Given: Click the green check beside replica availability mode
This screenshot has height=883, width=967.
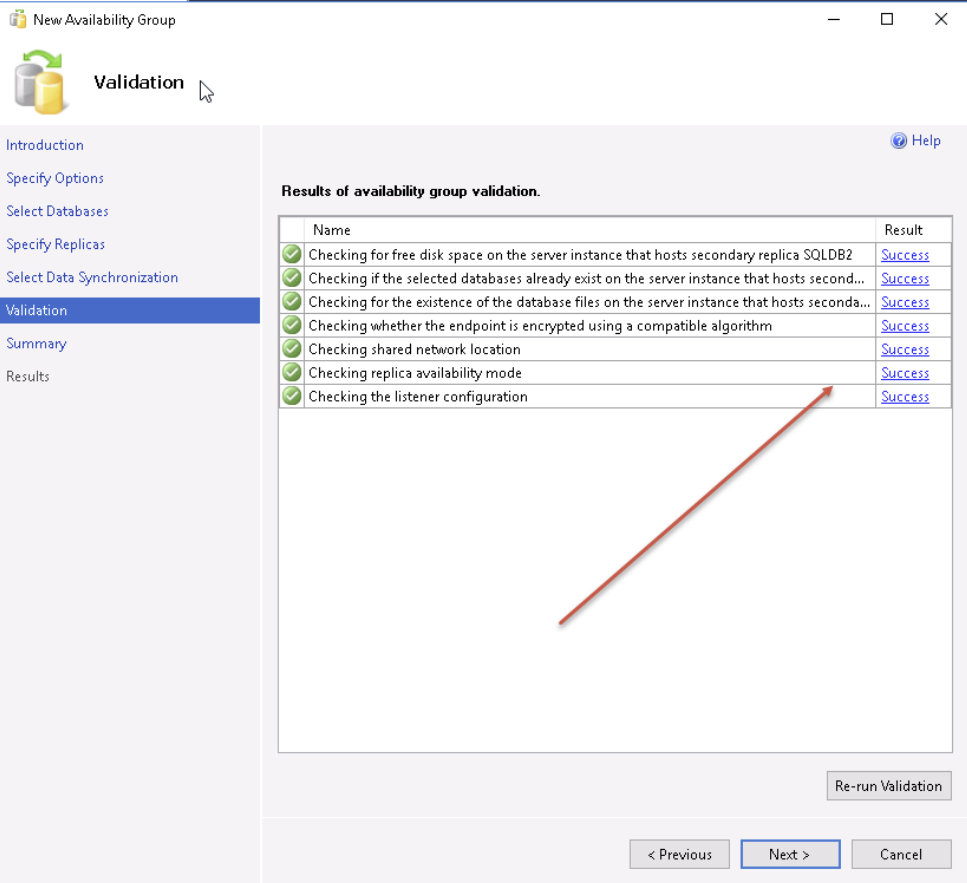Looking at the screenshot, I should coord(292,372).
